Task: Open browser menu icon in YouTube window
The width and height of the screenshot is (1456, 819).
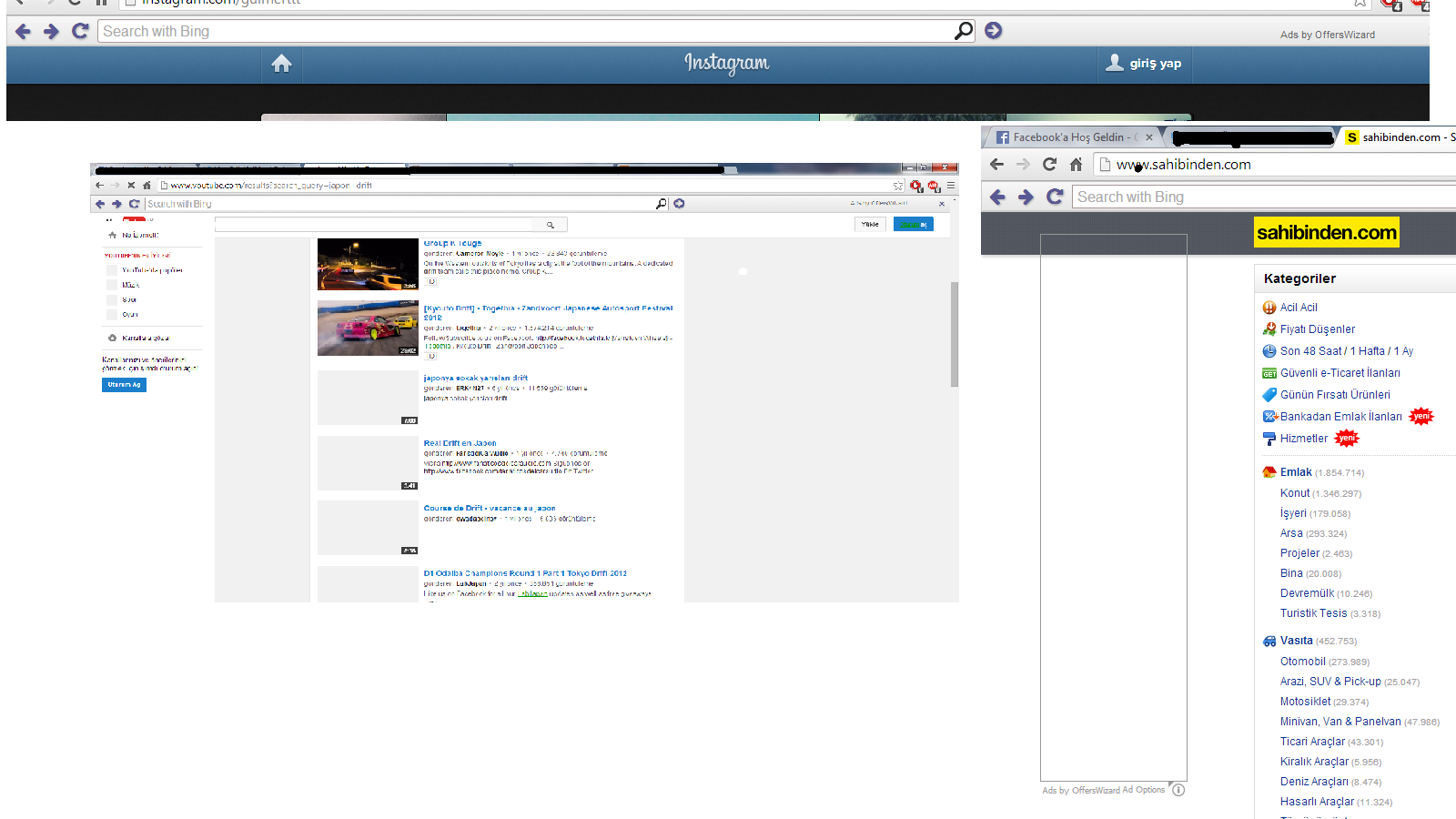Action: click(x=951, y=186)
